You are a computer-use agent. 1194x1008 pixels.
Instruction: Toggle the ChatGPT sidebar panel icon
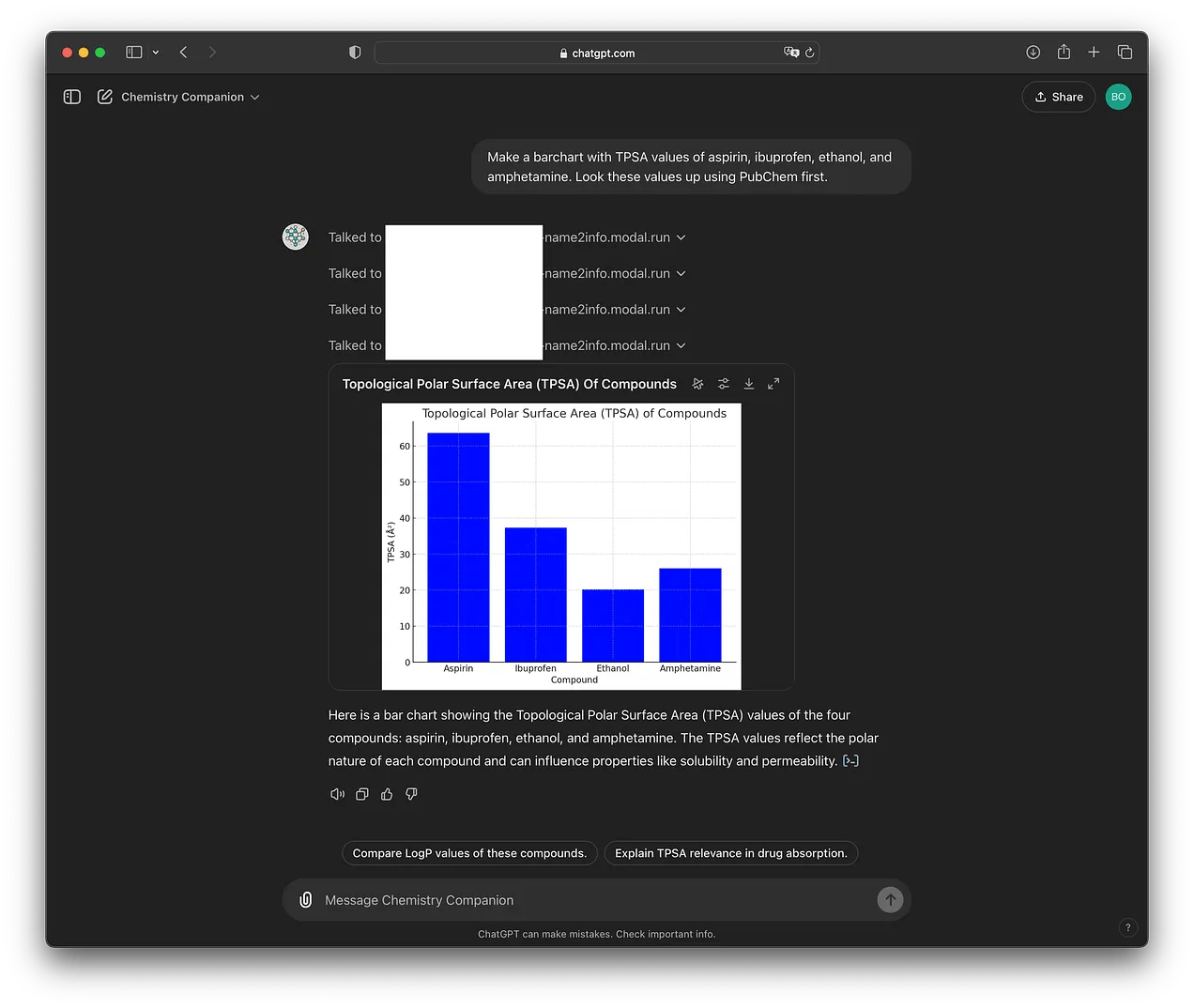pos(72,97)
